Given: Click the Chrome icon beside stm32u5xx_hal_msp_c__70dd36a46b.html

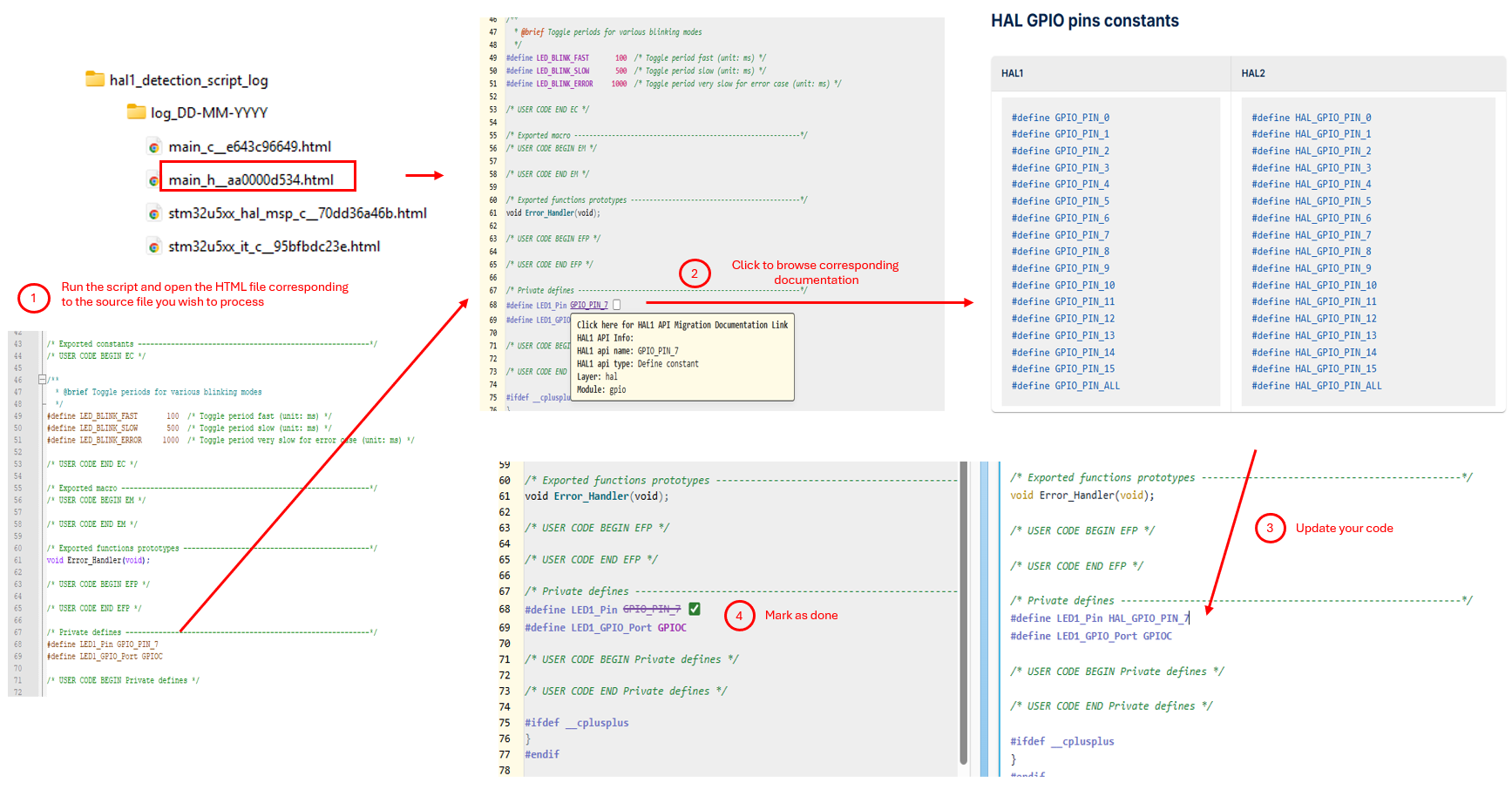Looking at the screenshot, I should point(154,213).
